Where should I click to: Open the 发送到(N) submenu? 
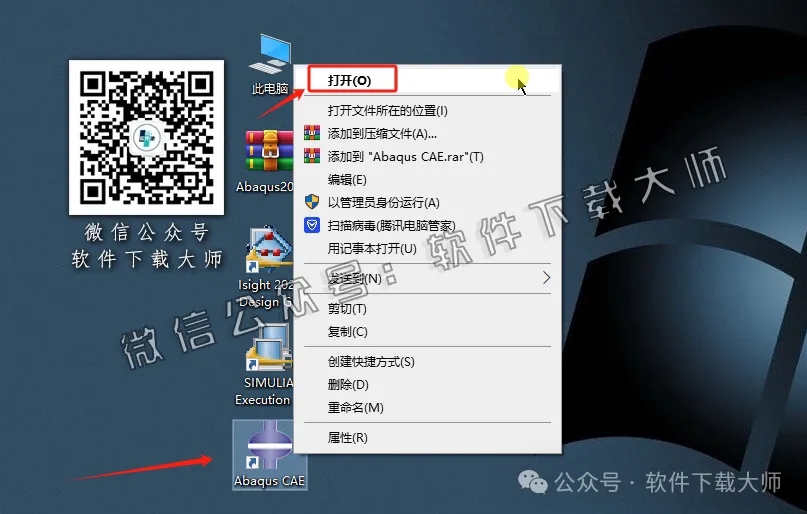pyautogui.click(x=428, y=278)
